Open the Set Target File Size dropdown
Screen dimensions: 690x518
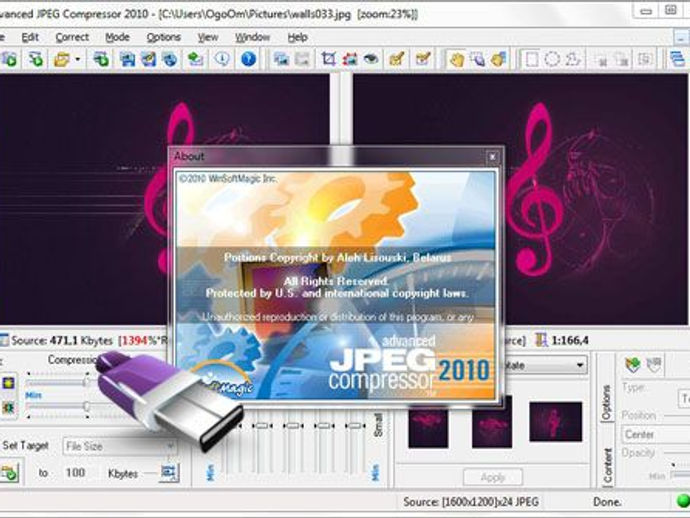[120, 446]
